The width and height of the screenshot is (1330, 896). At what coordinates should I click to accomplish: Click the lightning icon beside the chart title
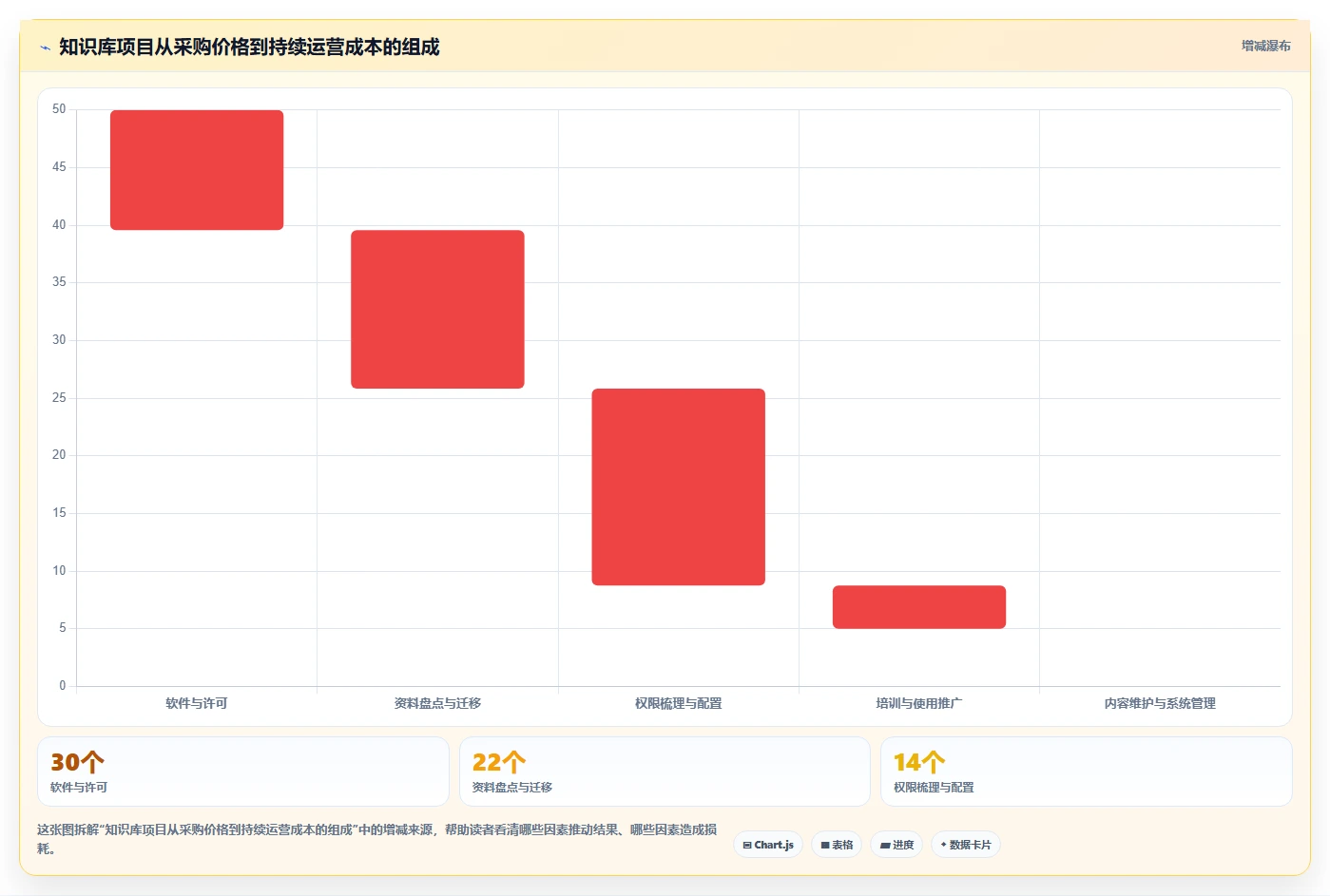[x=45, y=48]
